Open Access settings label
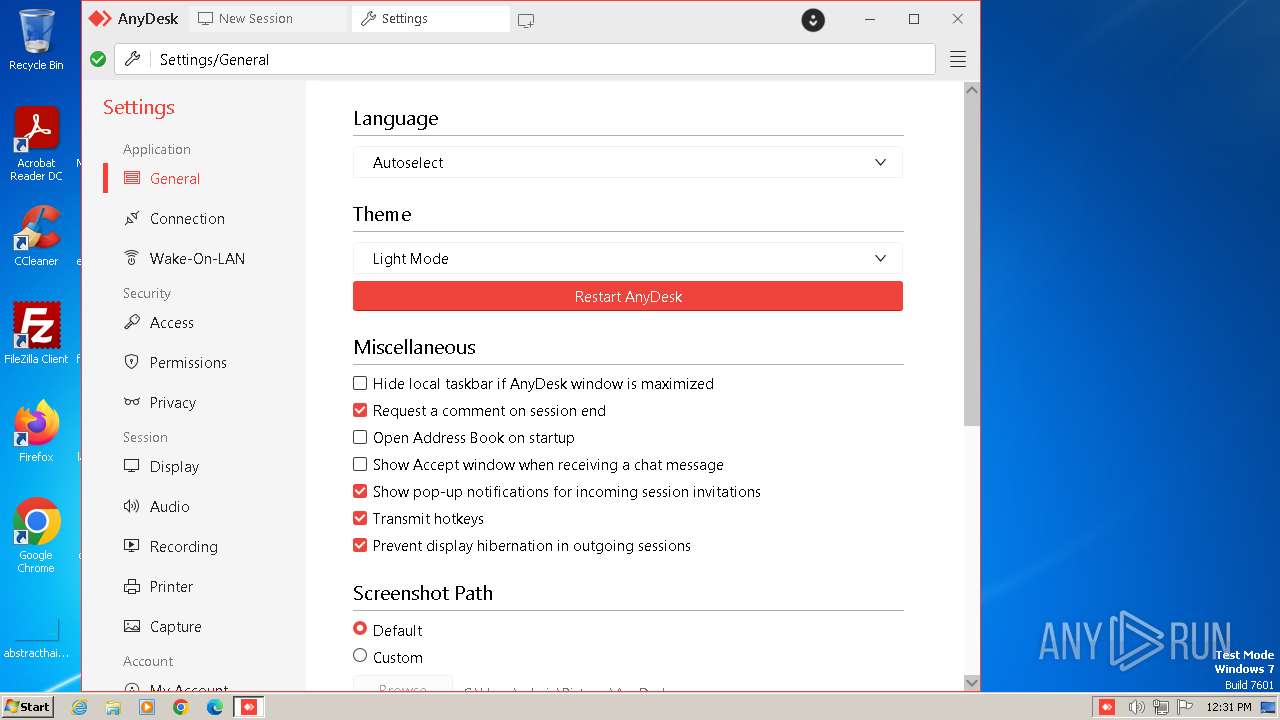Screen dimensions: 1280x720 (x=172, y=323)
